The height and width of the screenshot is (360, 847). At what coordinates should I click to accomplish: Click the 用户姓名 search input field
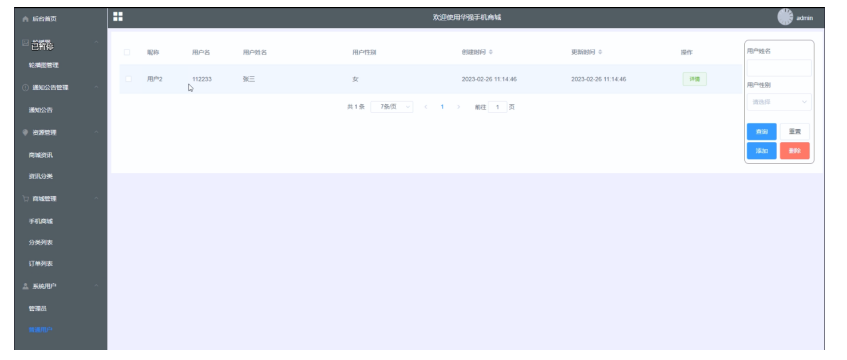[x=779, y=68]
